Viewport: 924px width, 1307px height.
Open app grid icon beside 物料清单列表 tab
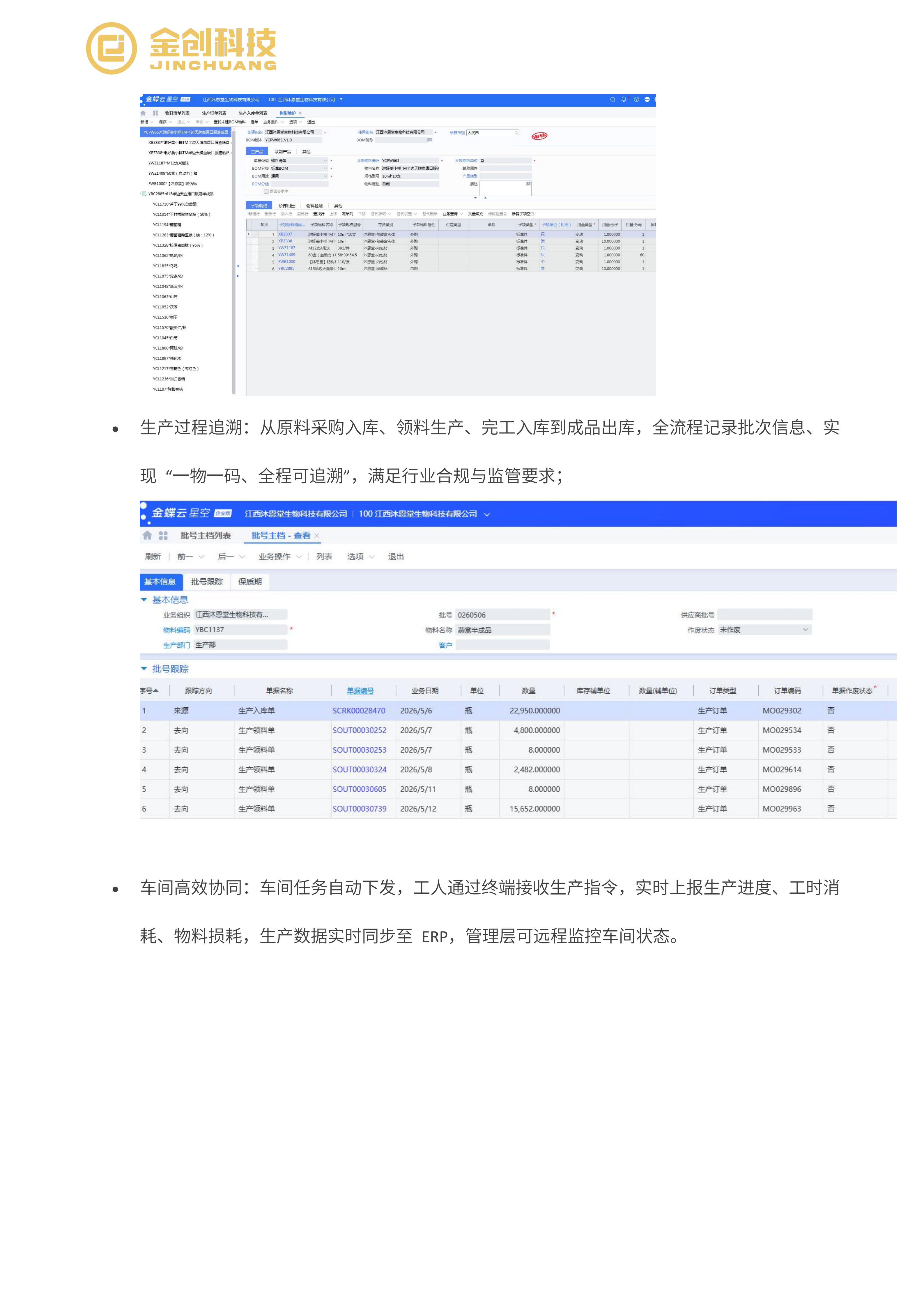[x=155, y=113]
